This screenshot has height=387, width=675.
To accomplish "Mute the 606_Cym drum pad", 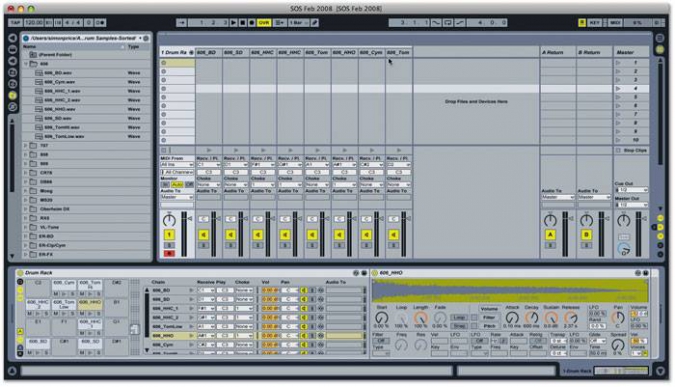I will coord(56,294).
